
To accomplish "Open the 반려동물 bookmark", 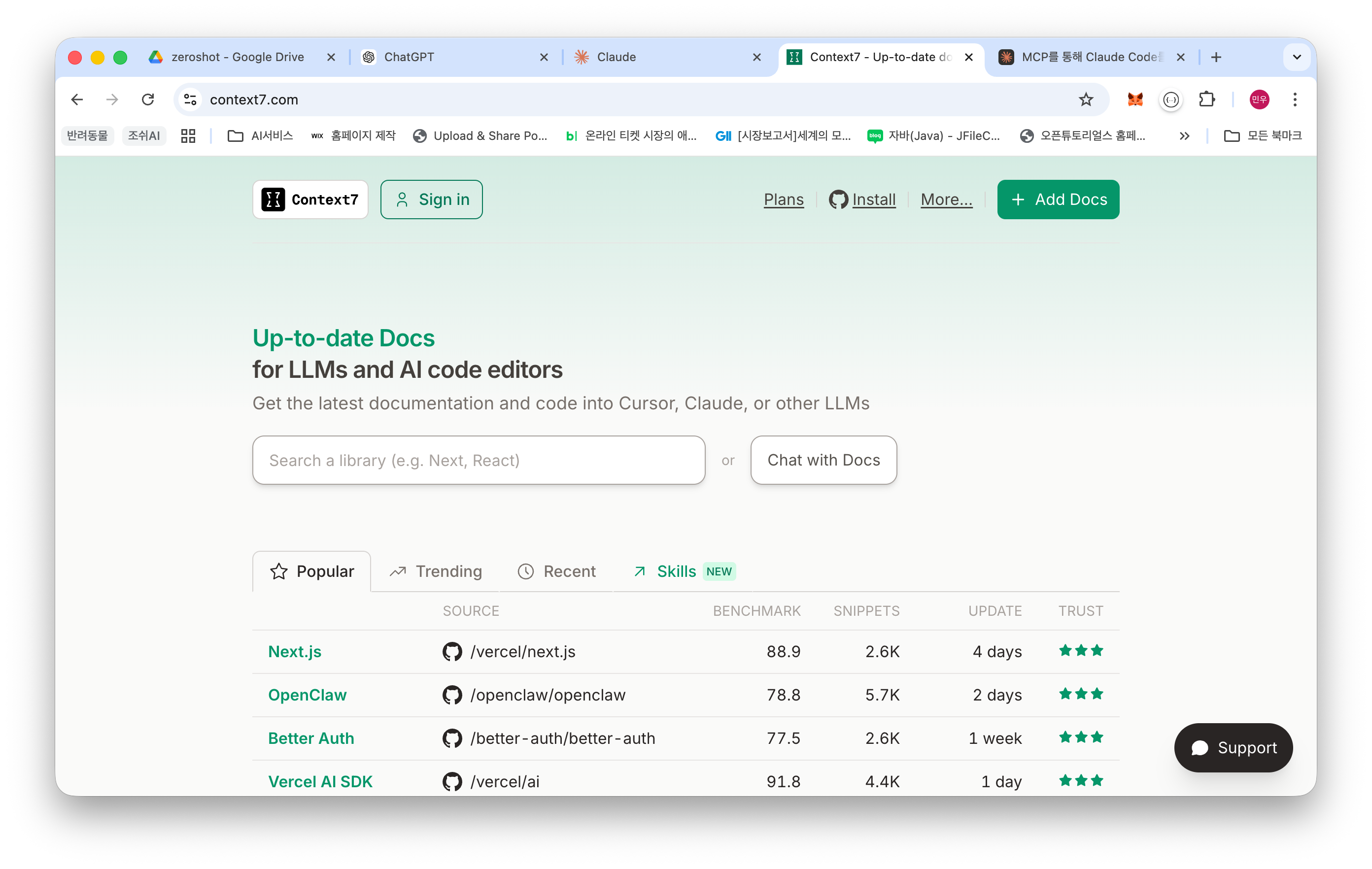I will tap(87, 135).
